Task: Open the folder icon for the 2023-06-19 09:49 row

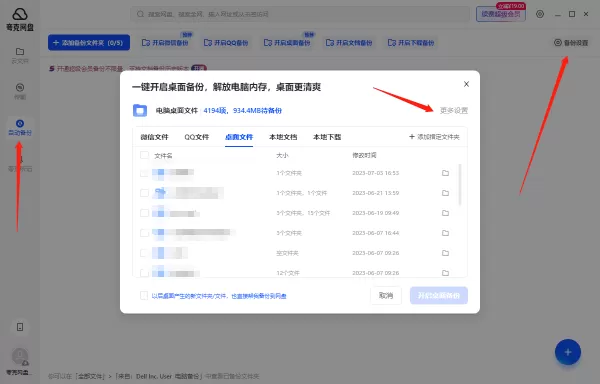Action: (445, 213)
